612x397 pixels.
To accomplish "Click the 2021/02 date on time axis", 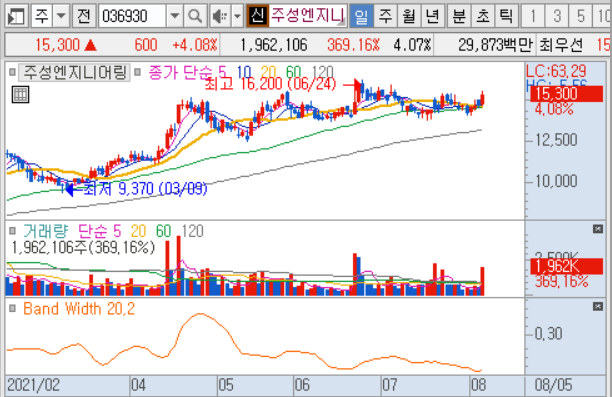I will click(34, 385).
